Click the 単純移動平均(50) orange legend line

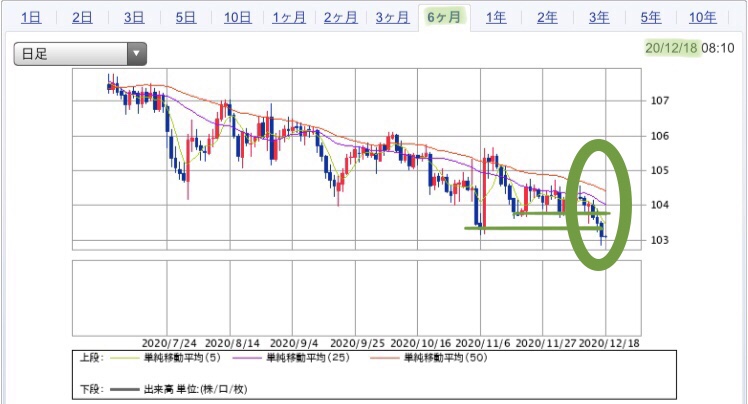point(384,358)
